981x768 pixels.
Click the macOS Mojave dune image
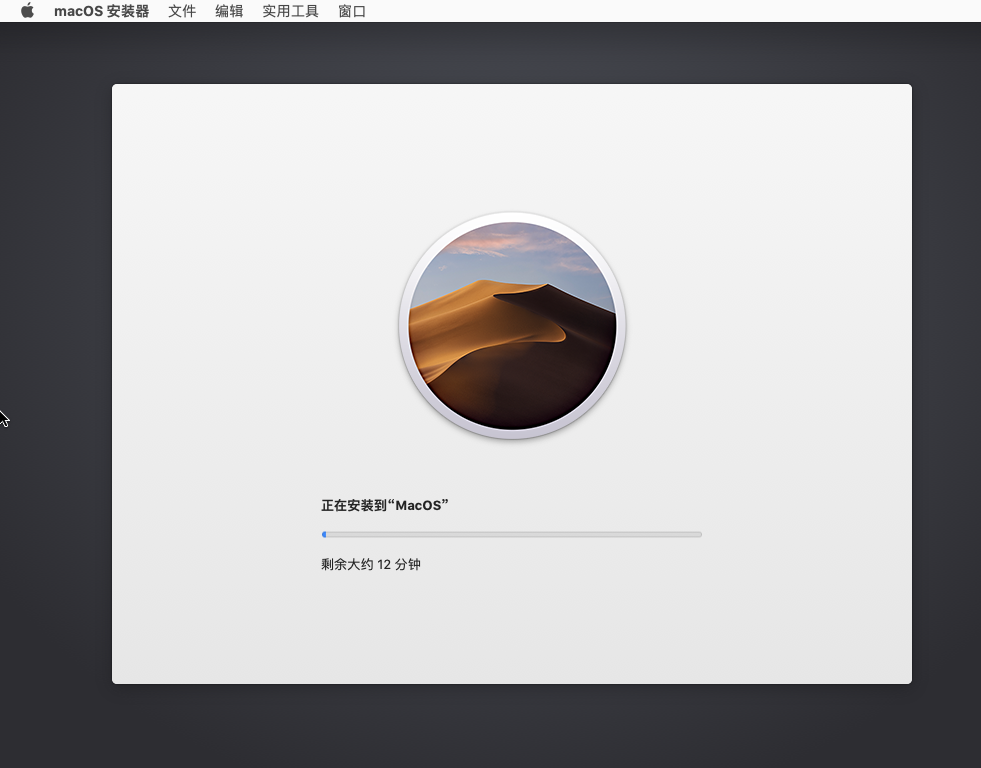512,326
